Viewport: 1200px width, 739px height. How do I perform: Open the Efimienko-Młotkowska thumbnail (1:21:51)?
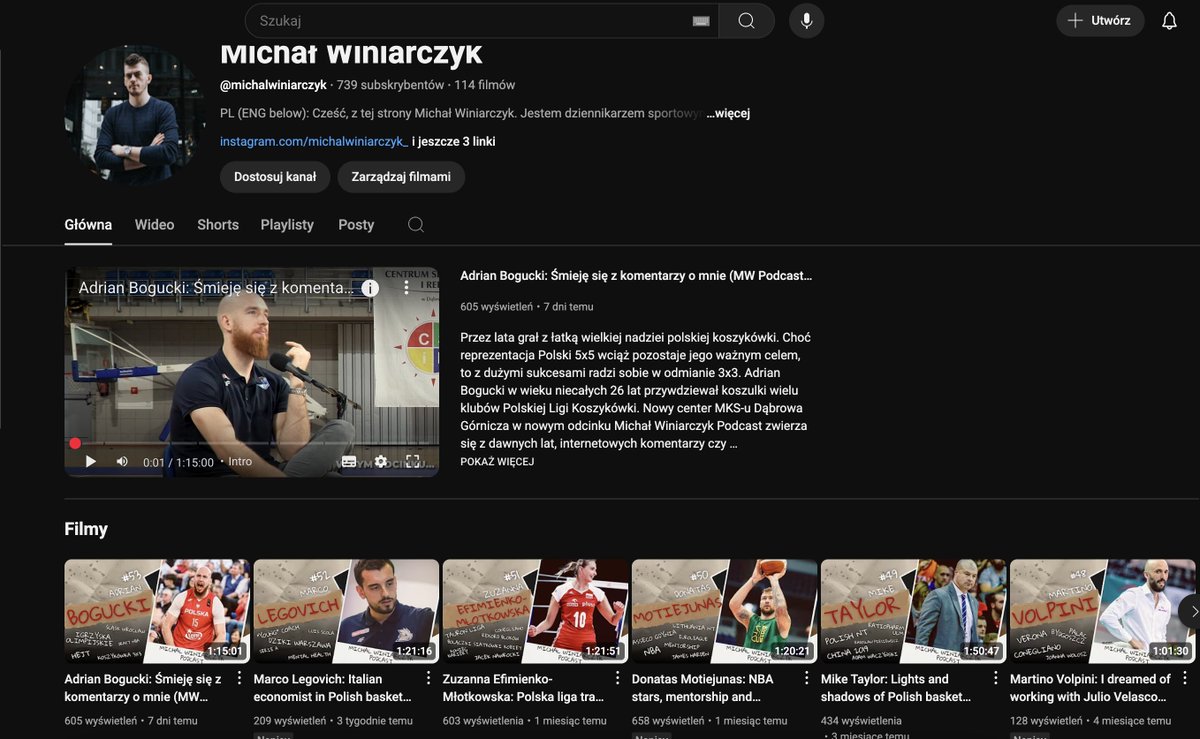536,611
